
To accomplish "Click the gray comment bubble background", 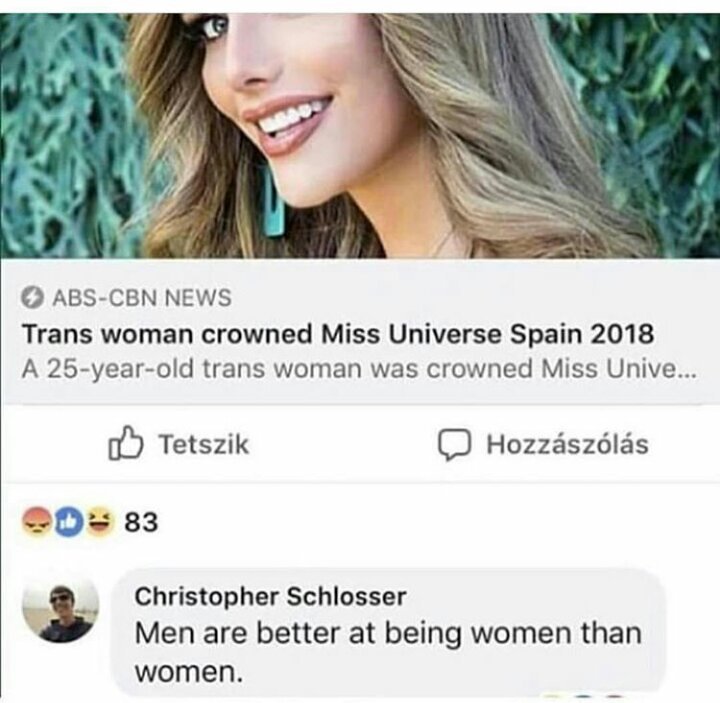I will pyautogui.click(x=388, y=634).
